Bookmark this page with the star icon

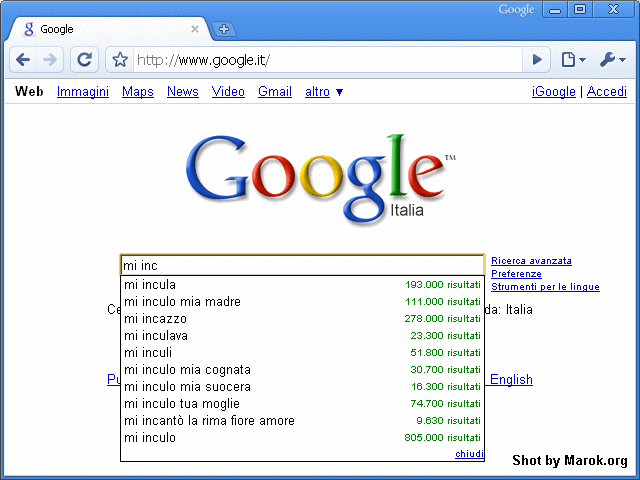pyautogui.click(x=120, y=60)
